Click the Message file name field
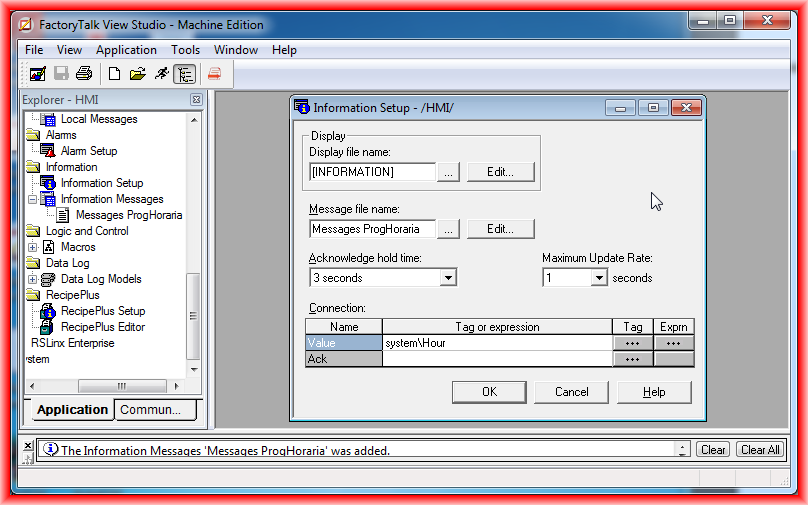Viewport: 808px width, 505px height. pyautogui.click(x=373, y=229)
